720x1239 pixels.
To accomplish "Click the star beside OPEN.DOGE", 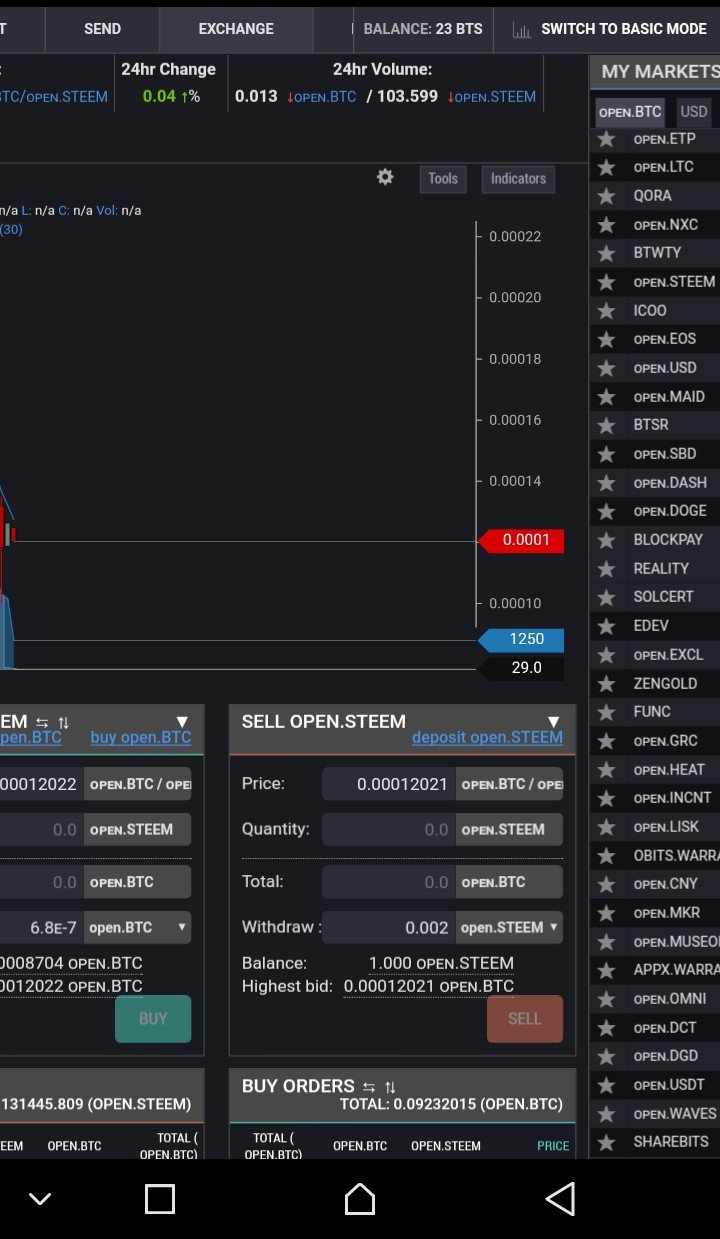I will 606,511.
